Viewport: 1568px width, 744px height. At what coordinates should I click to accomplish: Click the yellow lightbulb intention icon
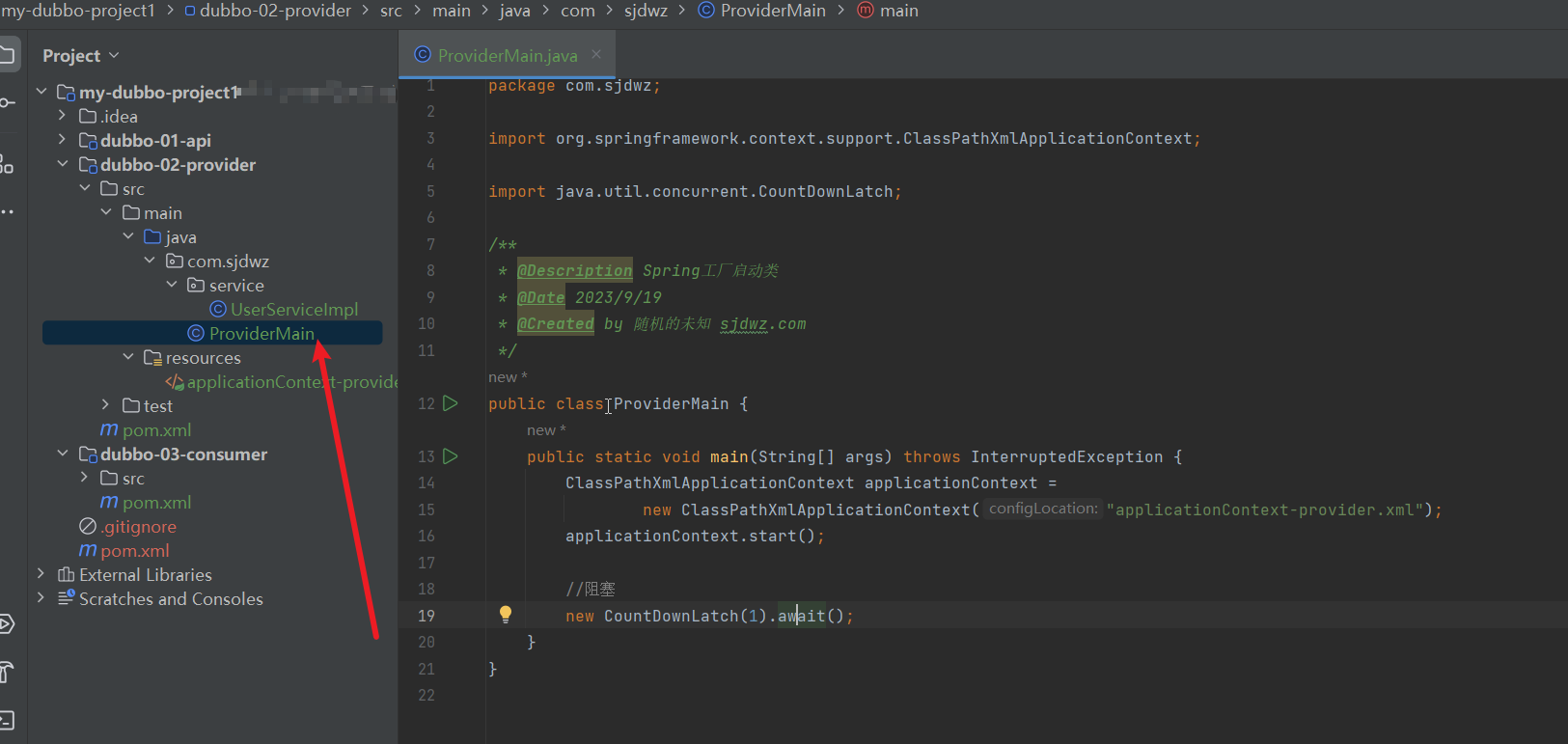coord(505,615)
